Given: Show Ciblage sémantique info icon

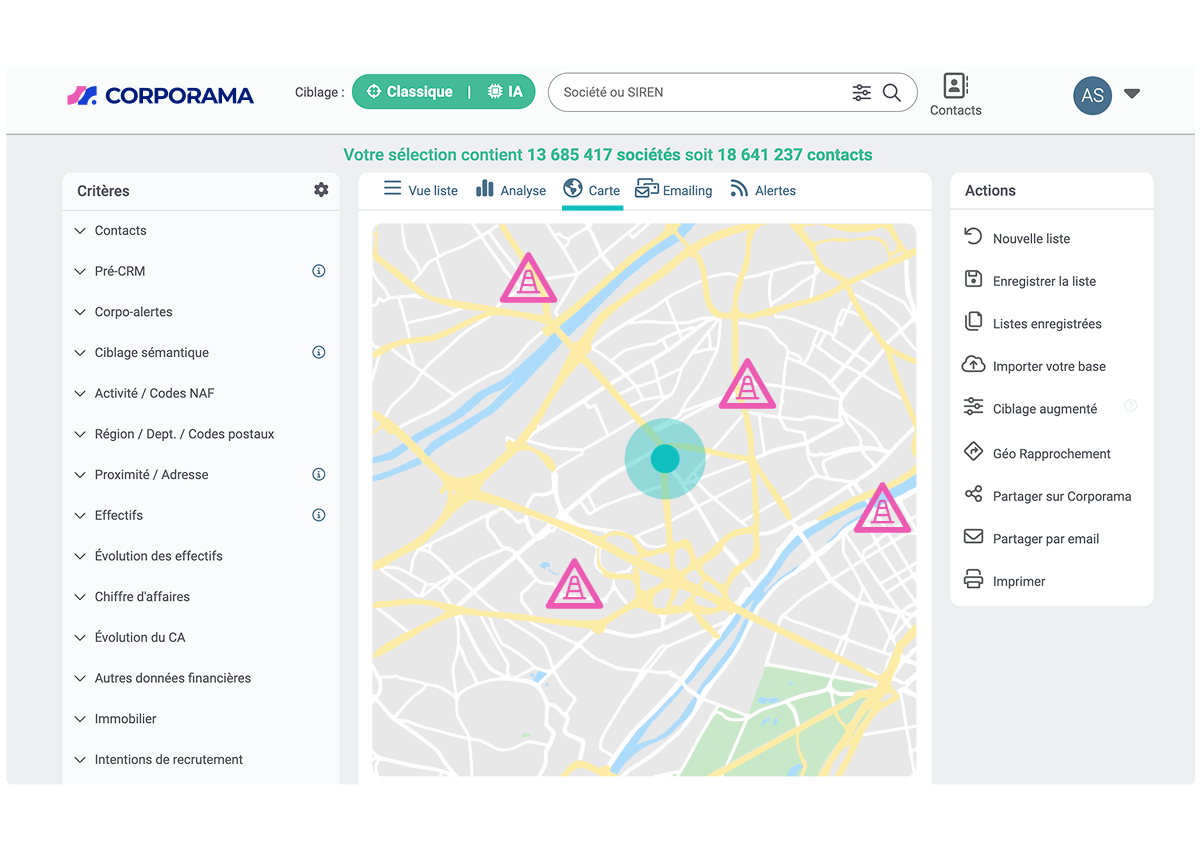Looking at the screenshot, I should pos(319,352).
